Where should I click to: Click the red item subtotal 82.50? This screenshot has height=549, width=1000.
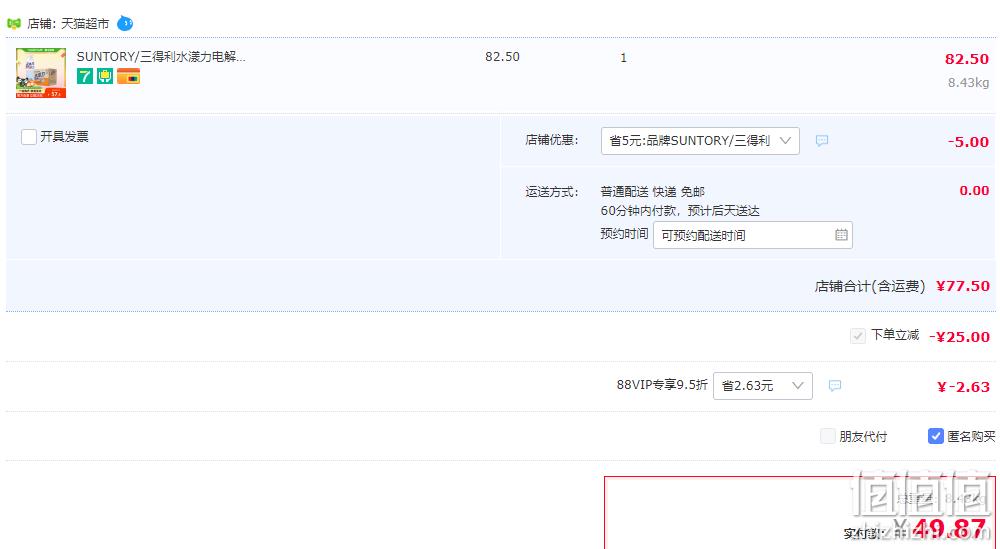point(967,59)
